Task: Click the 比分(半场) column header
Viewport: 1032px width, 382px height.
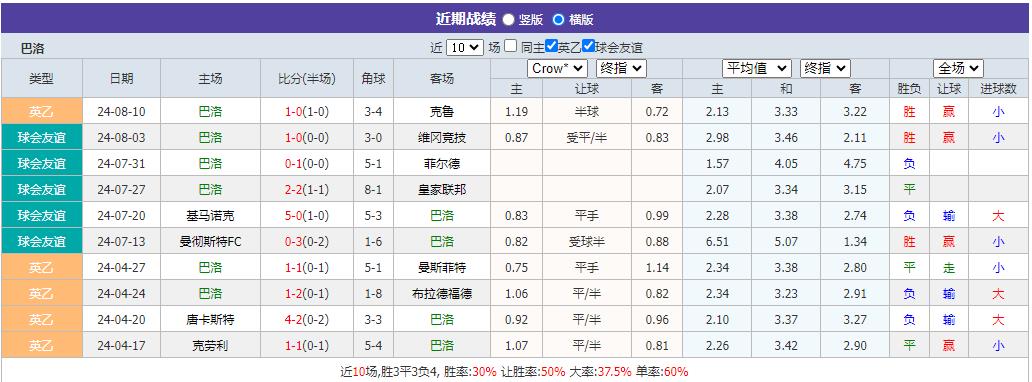Action: 307,78
